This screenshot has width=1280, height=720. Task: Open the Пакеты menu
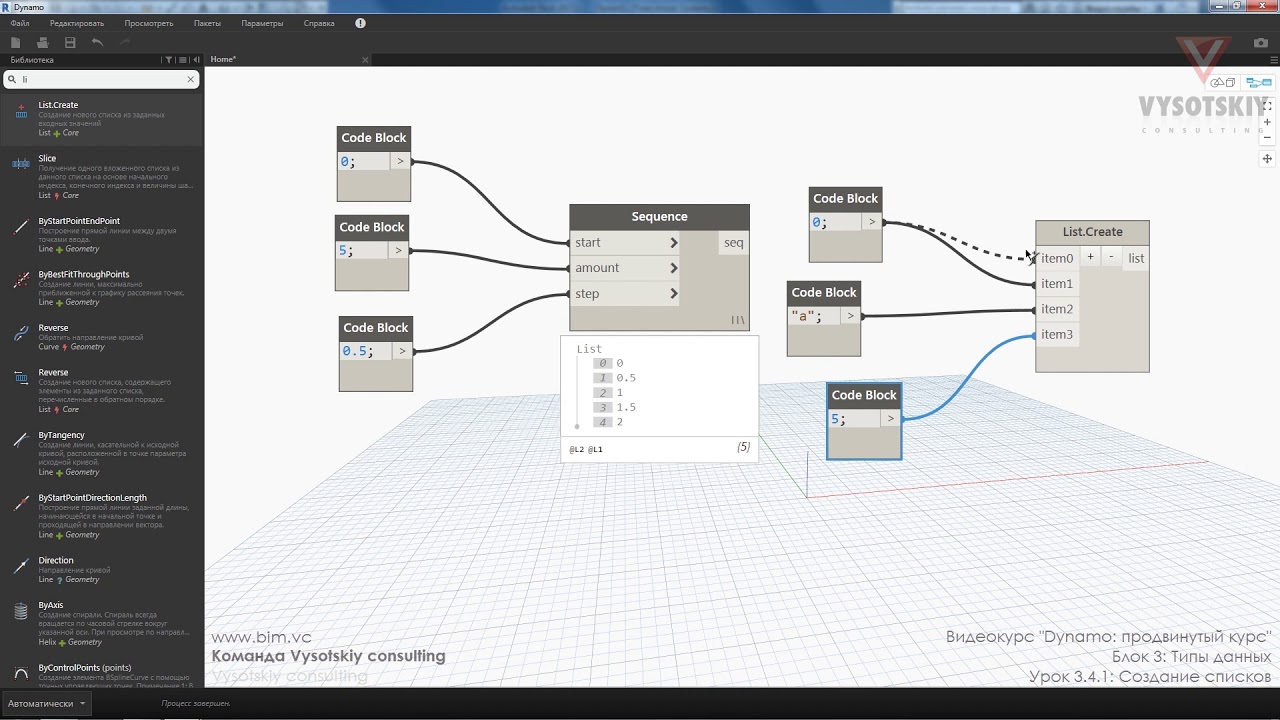[x=207, y=23]
